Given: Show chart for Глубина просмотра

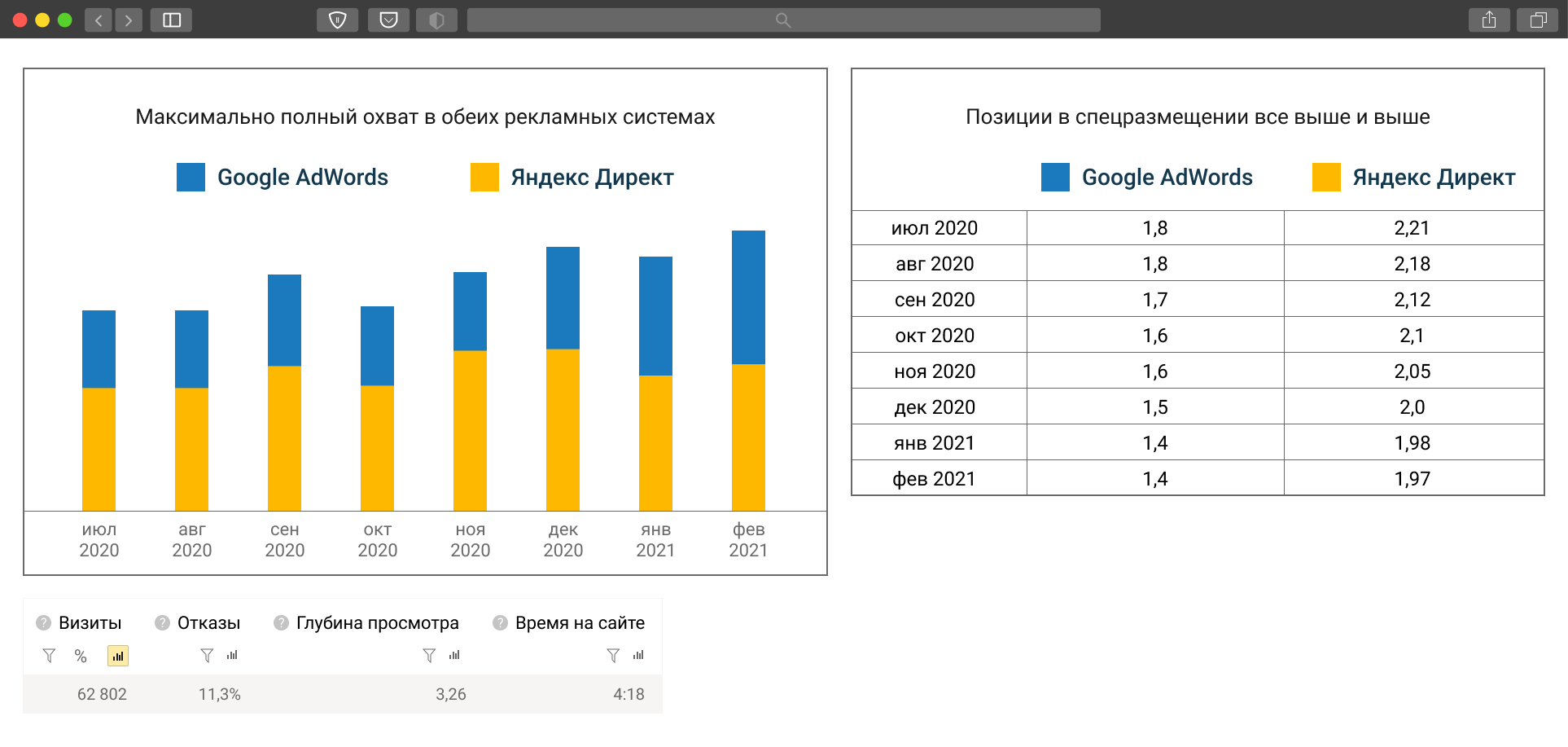Looking at the screenshot, I should 454,655.
